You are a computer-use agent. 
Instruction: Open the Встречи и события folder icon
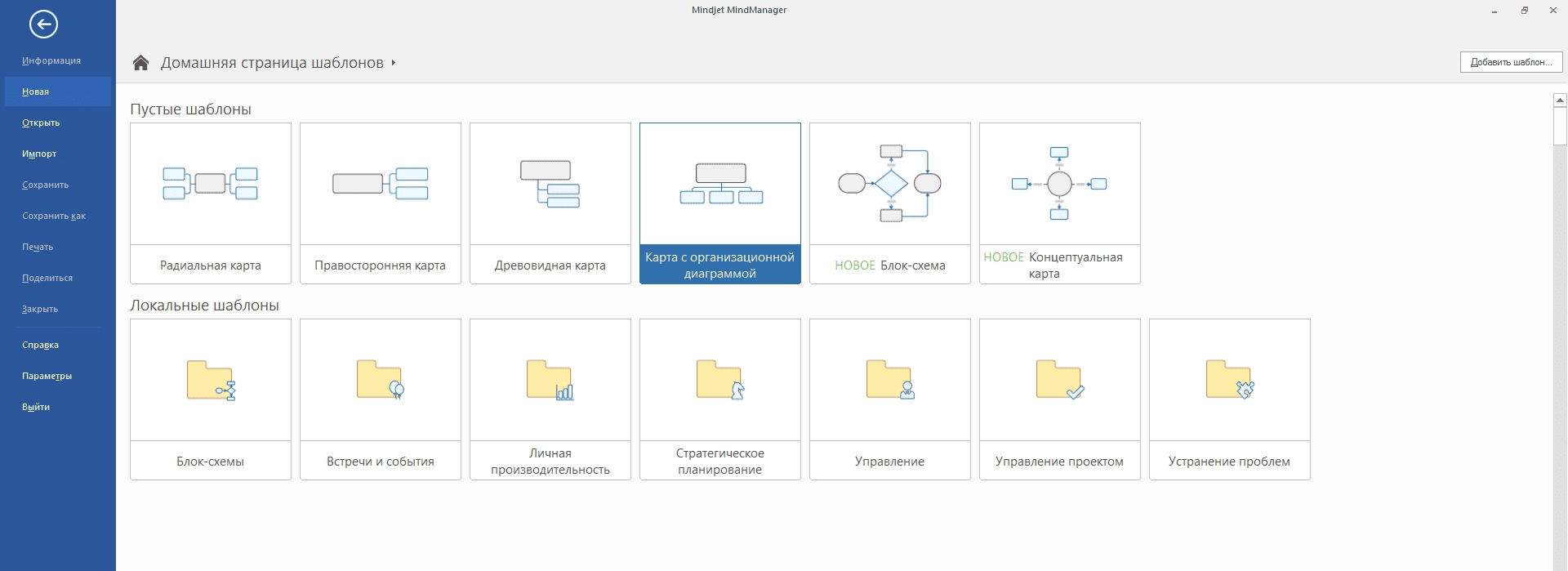(381, 380)
